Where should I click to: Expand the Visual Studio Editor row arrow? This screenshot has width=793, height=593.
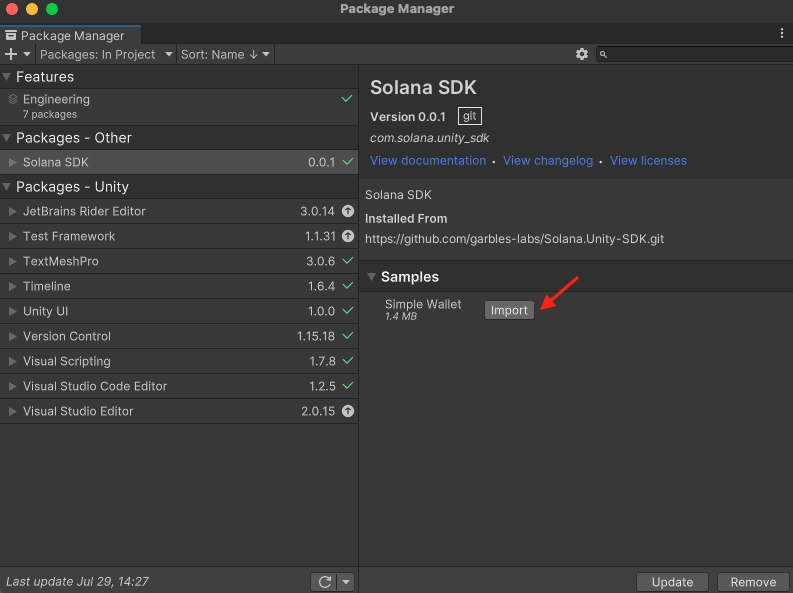[13, 412]
